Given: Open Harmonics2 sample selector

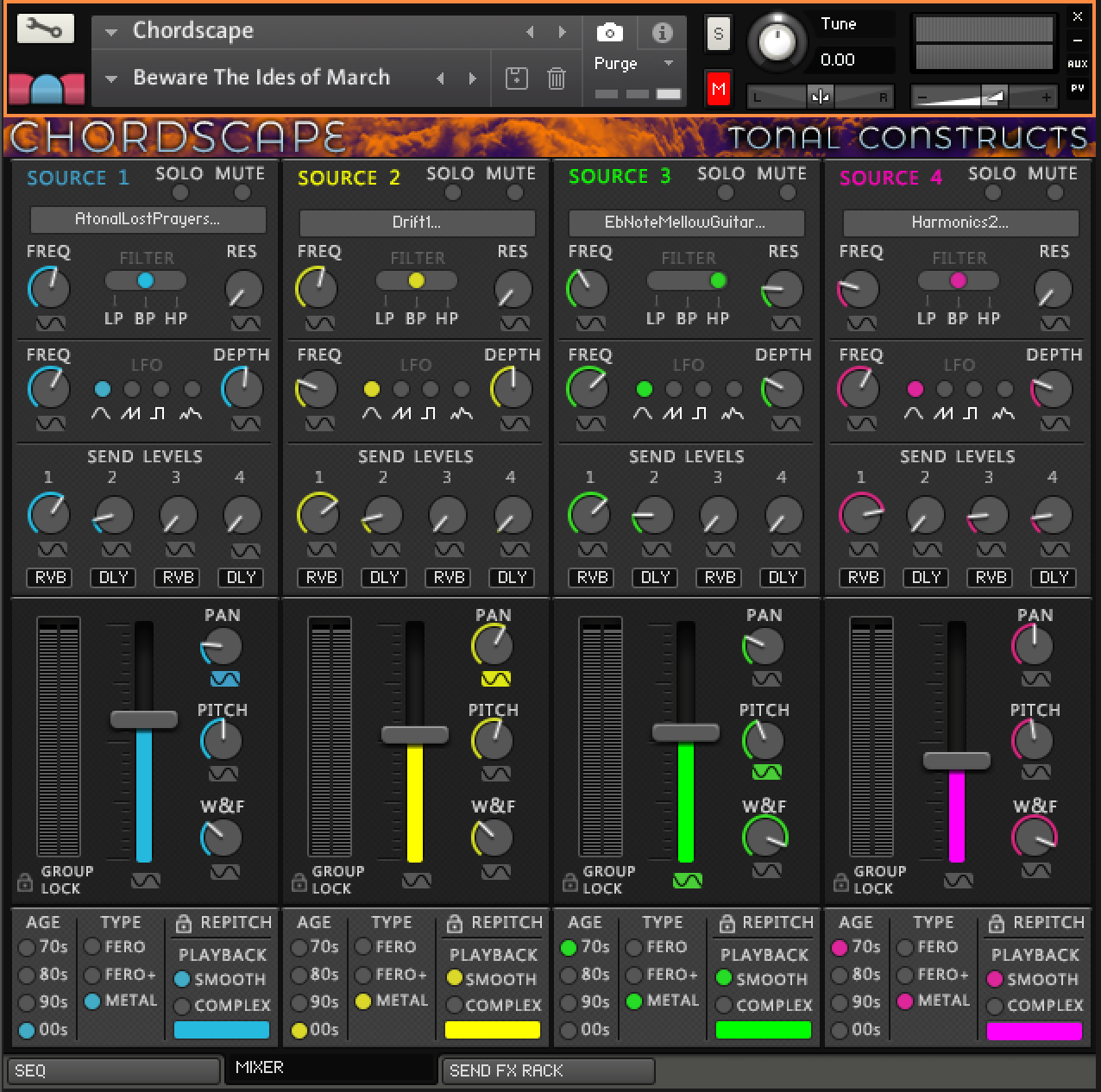Looking at the screenshot, I should click(960, 223).
